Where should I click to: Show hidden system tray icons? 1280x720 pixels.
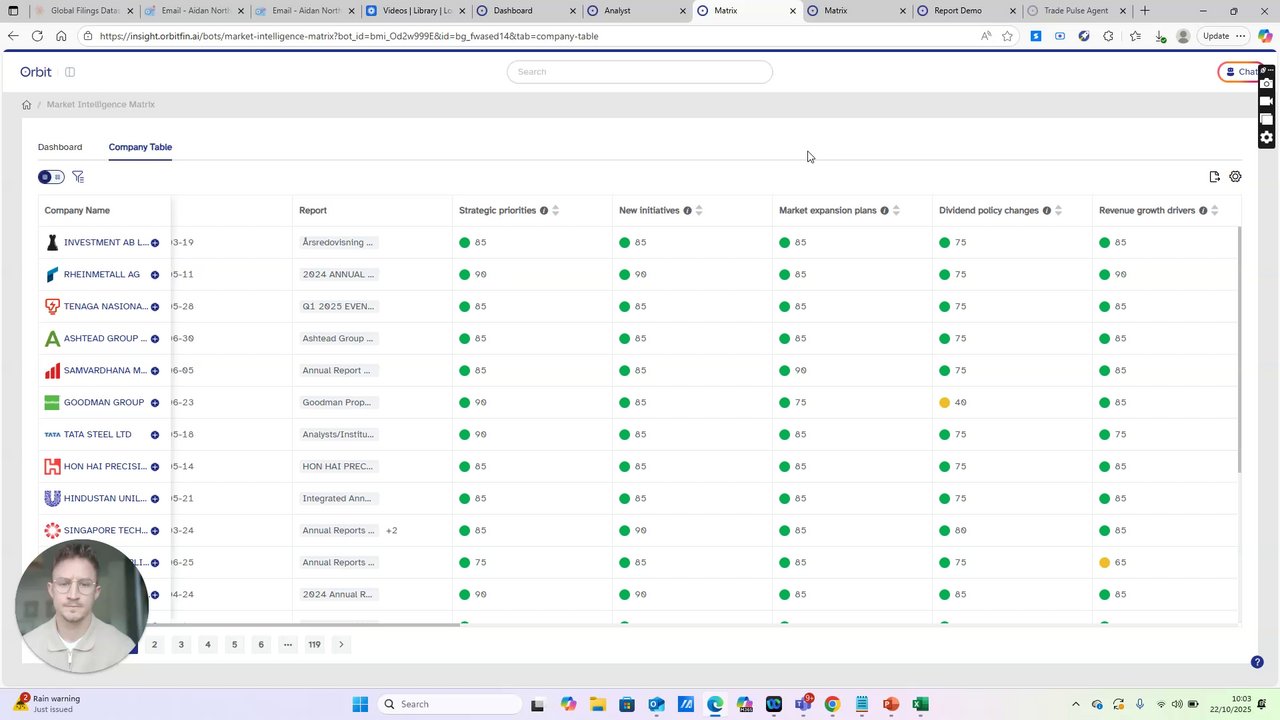pos(1076,705)
